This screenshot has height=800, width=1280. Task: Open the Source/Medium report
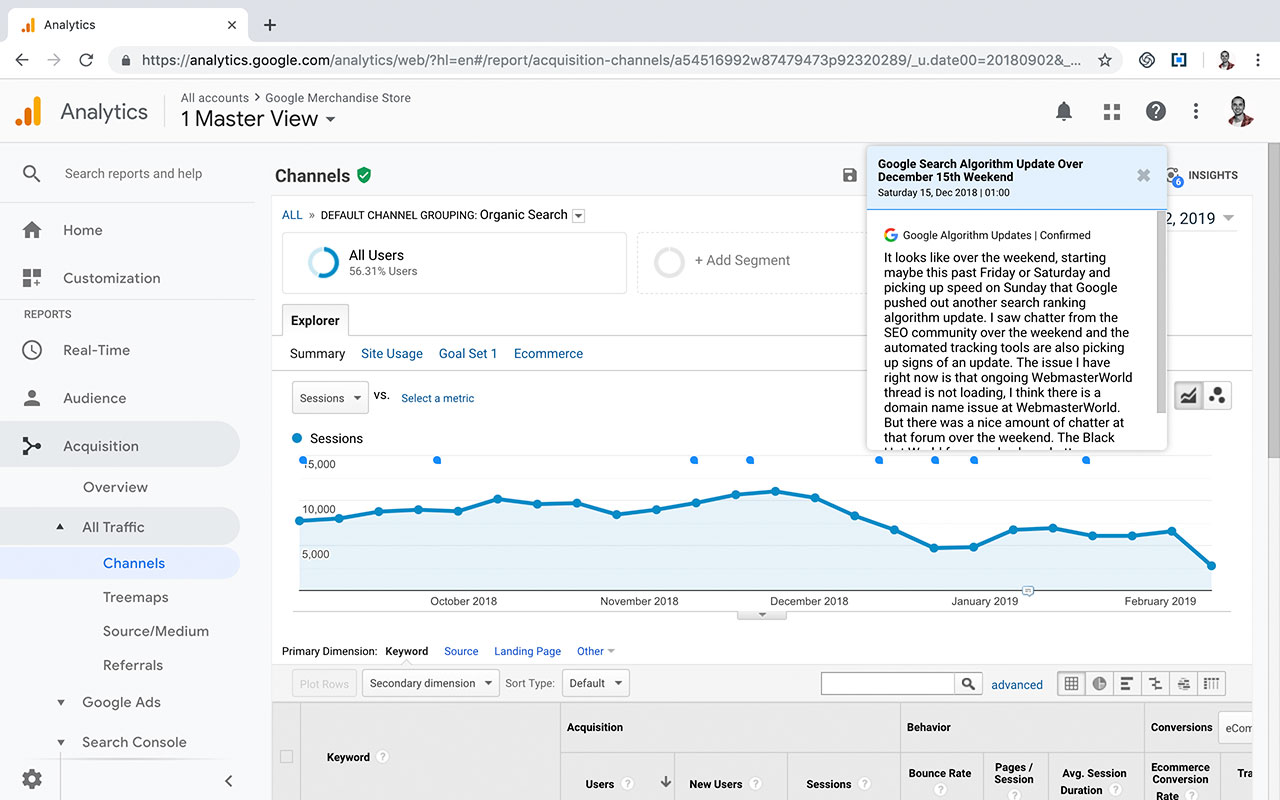pos(156,631)
